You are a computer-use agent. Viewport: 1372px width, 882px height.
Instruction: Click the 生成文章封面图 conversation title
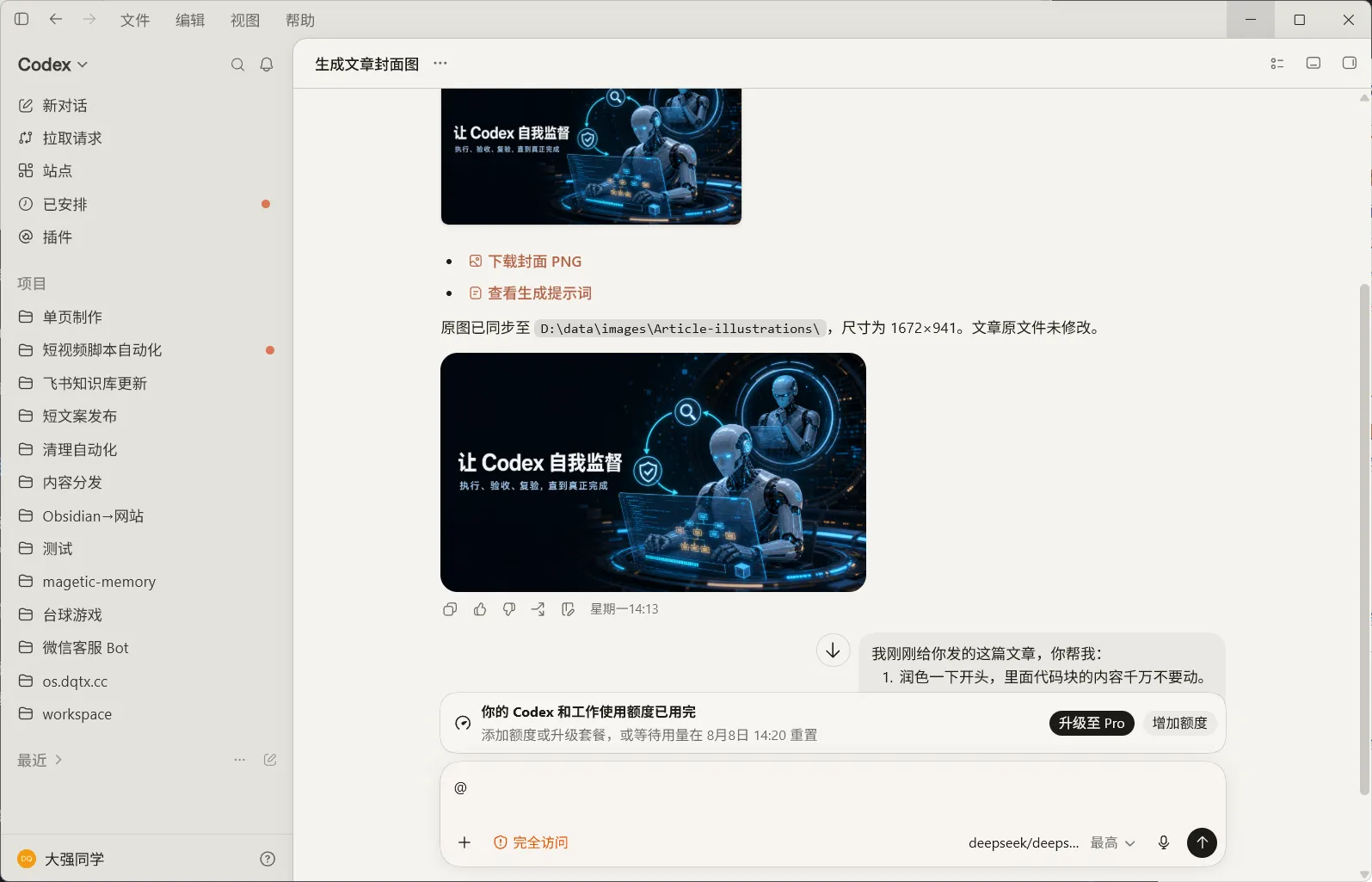point(367,65)
